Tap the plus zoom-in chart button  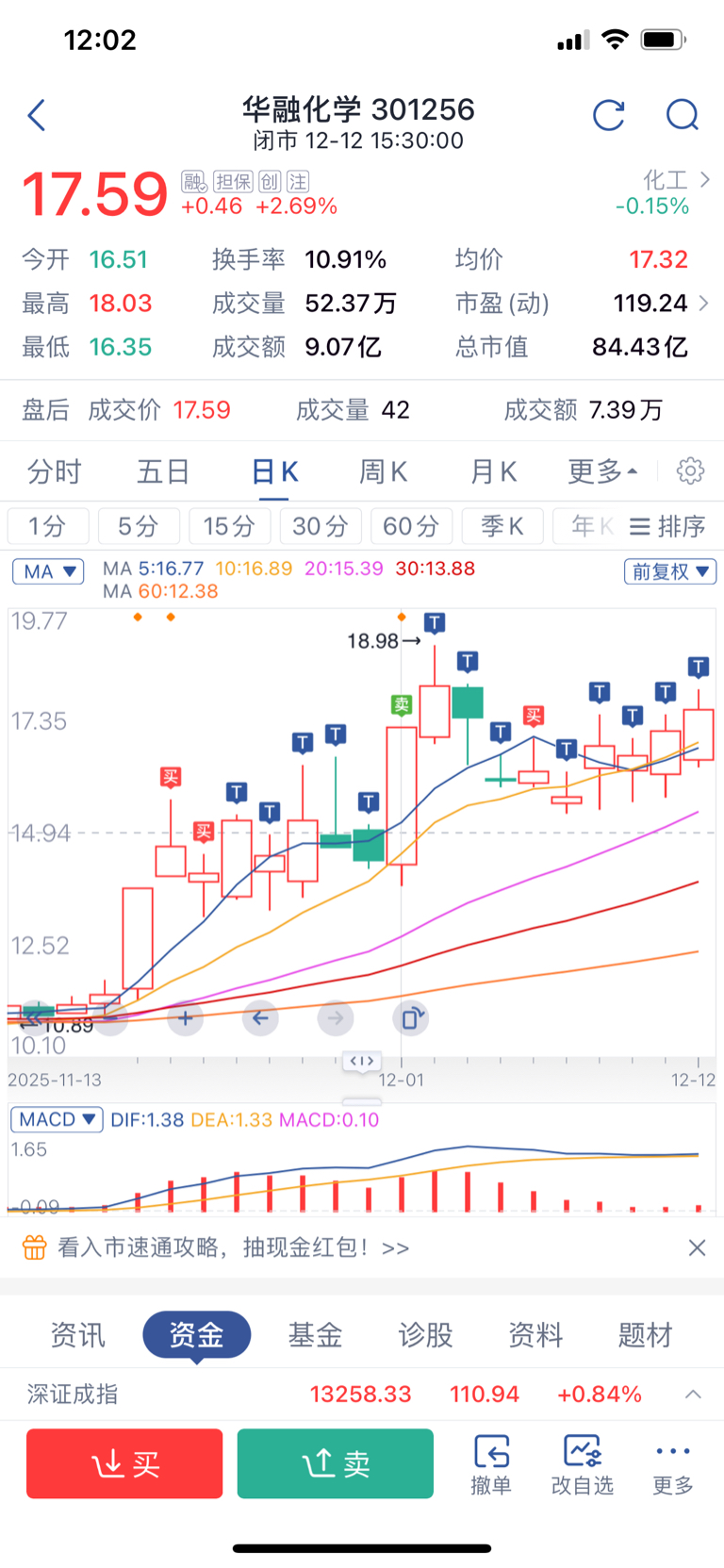(x=186, y=1018)
